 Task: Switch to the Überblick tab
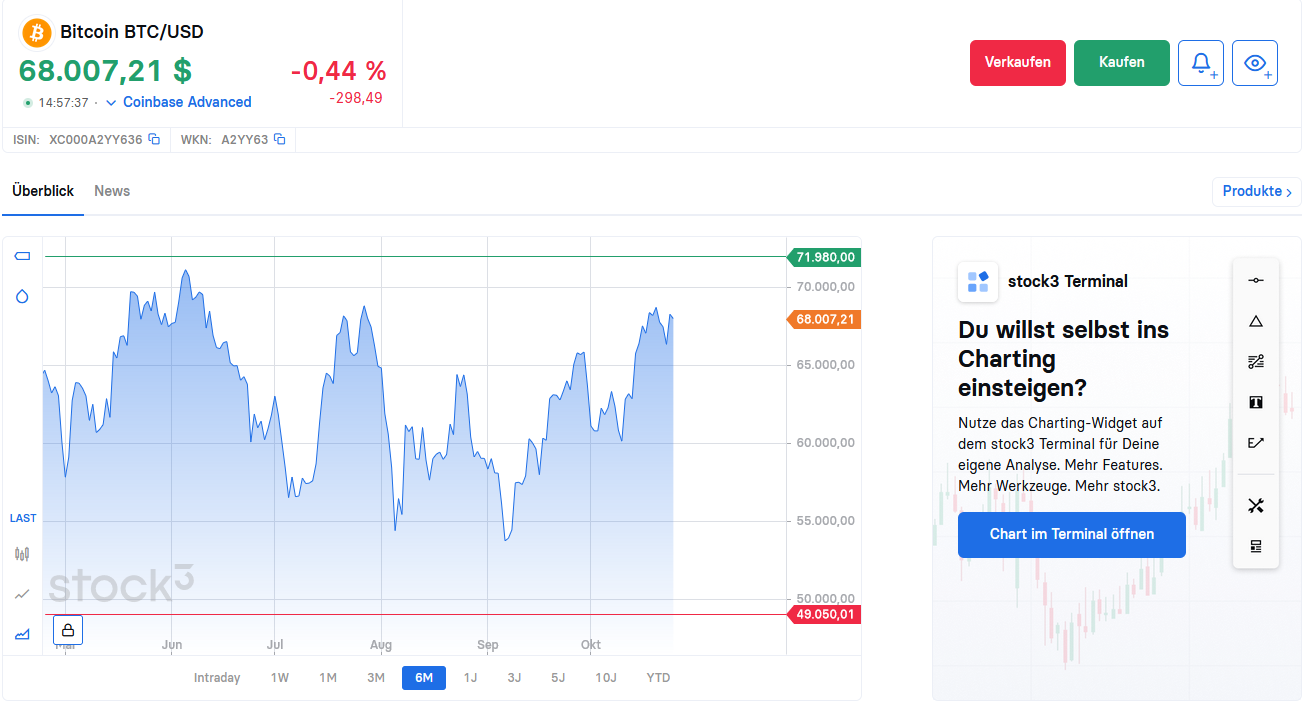click(x=43, y=191)
